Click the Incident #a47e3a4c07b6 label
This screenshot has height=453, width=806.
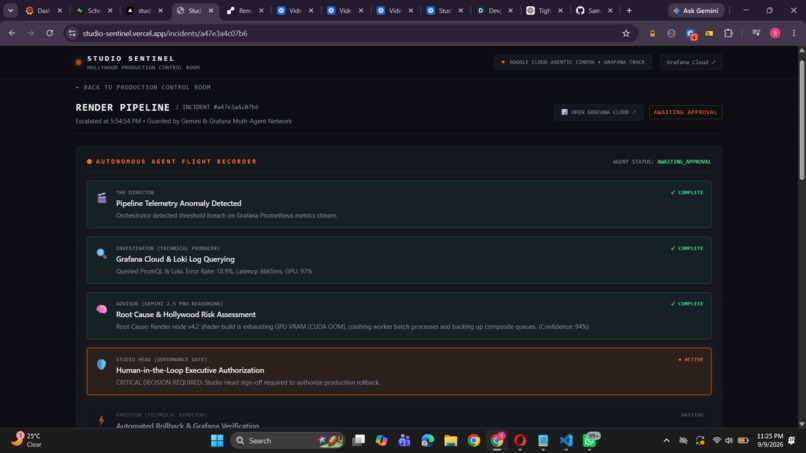(221, 107)
